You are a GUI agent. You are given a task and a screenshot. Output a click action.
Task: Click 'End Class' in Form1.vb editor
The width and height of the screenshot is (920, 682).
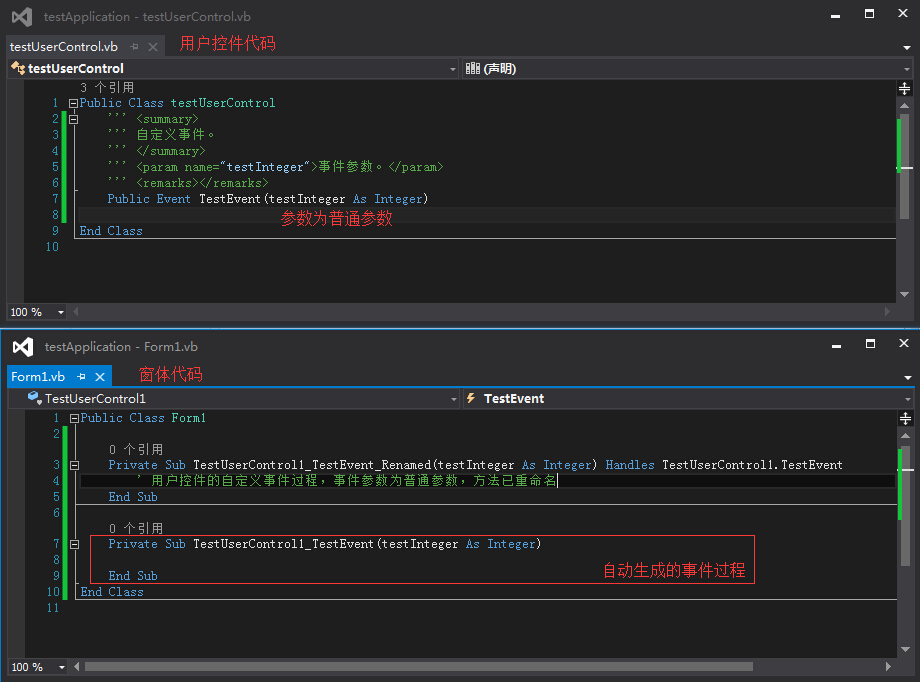point(112,592)
